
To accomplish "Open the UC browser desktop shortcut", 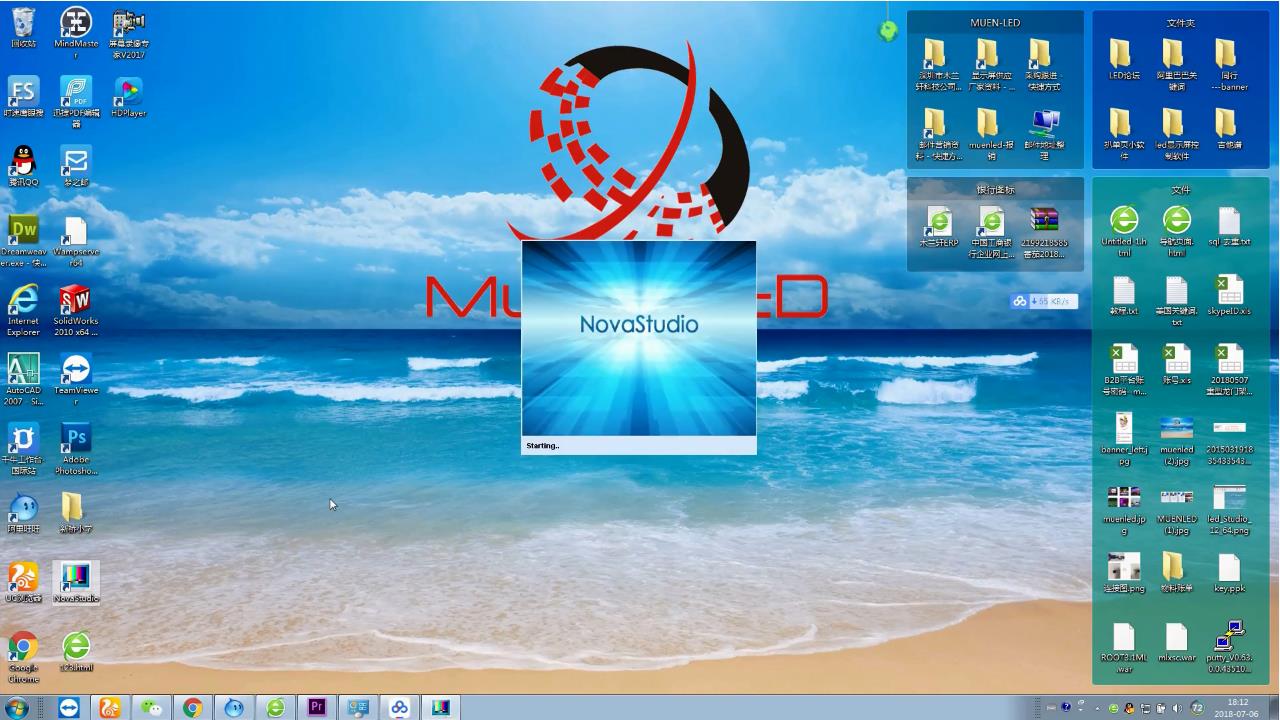I will (23, 582).
